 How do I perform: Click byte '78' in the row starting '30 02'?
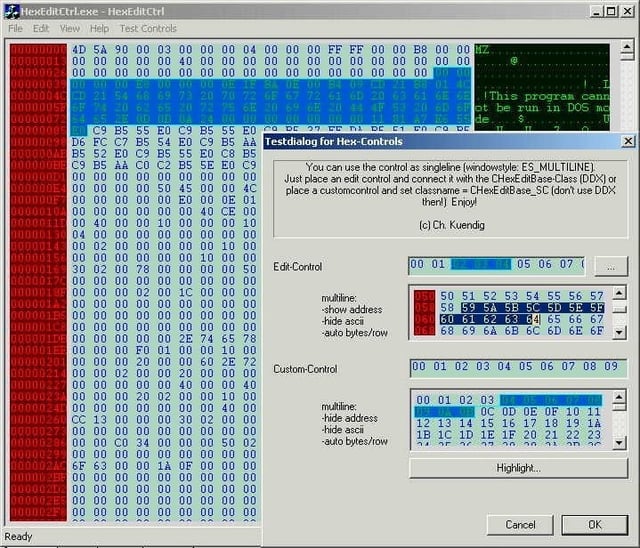[143, 269]
